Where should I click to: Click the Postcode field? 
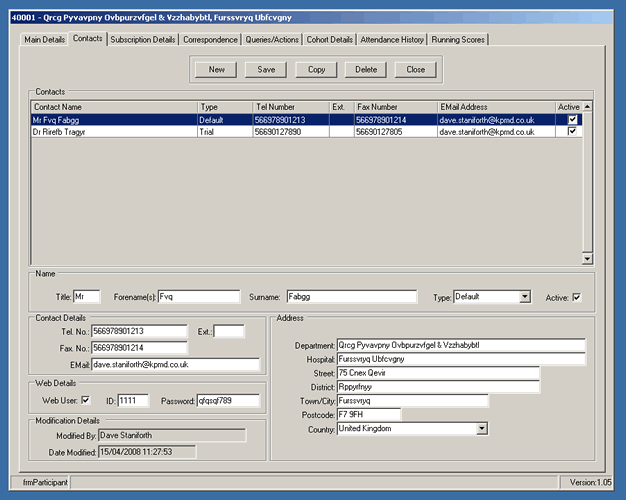[369, 415]
